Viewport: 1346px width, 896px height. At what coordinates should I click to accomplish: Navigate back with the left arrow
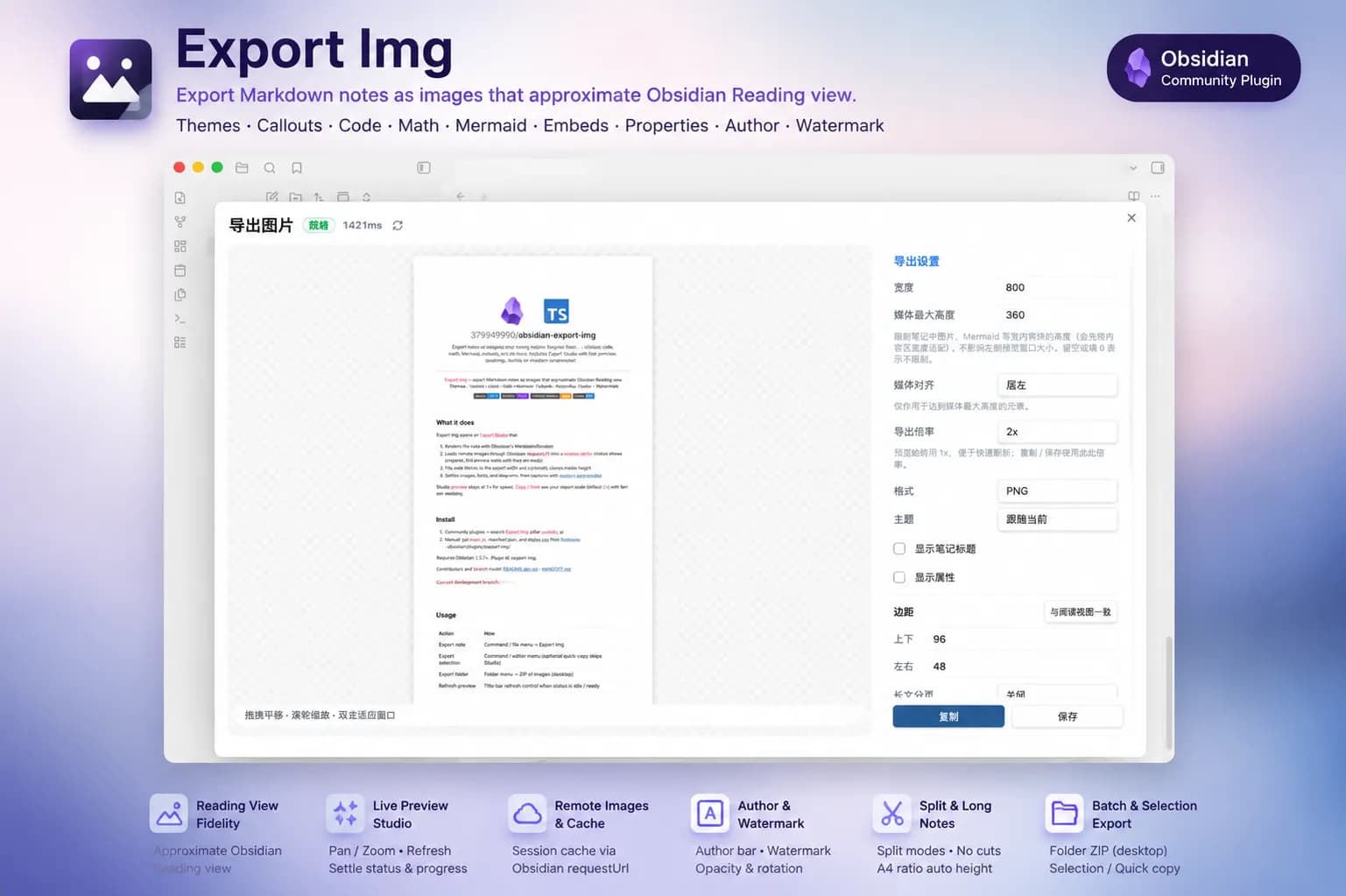pyautogui.click(x=461, y=196)
